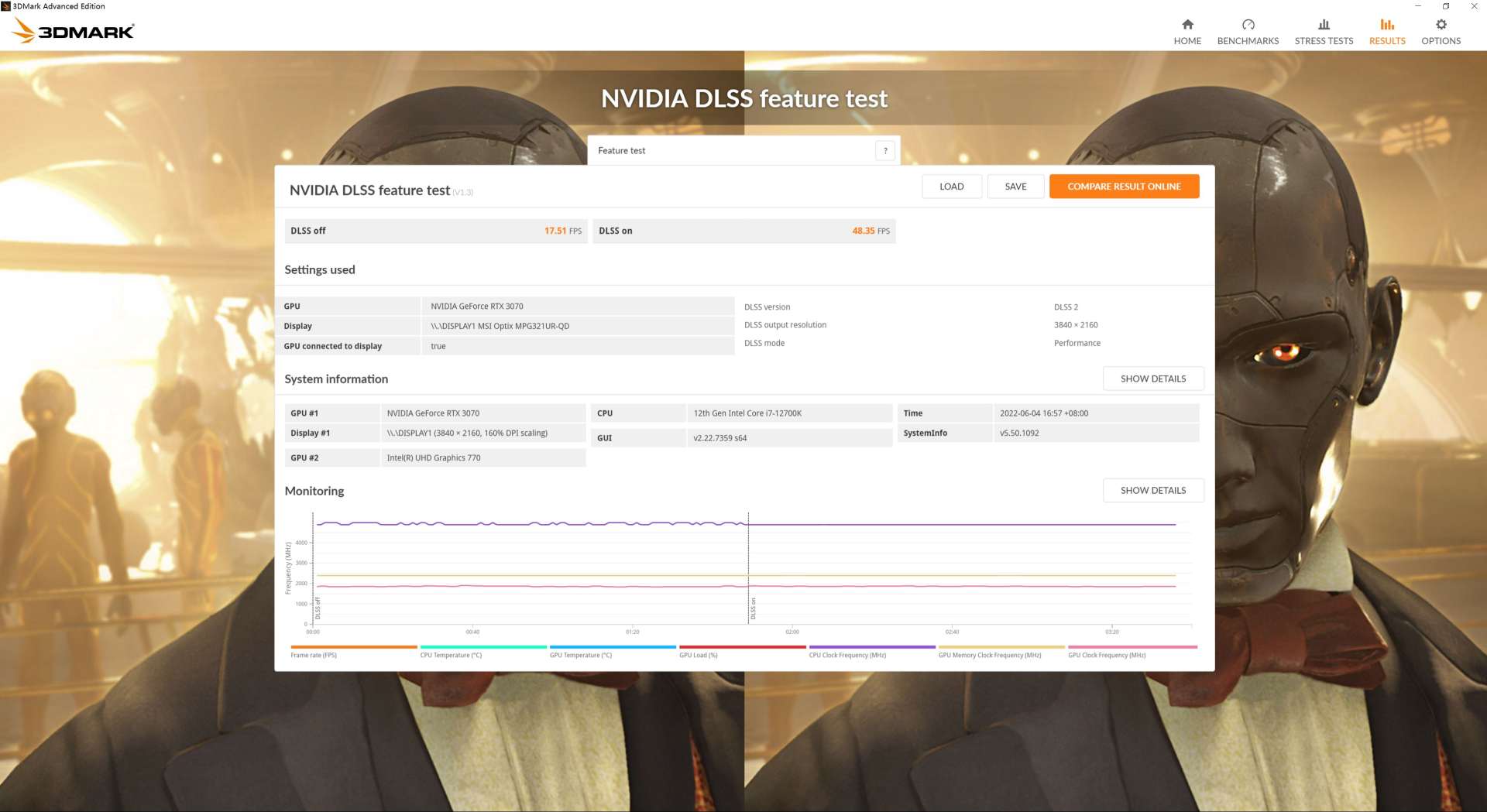This screenshot has height=812, width=1487.
Task: Click the LOAD button
Action: point(952,187)
